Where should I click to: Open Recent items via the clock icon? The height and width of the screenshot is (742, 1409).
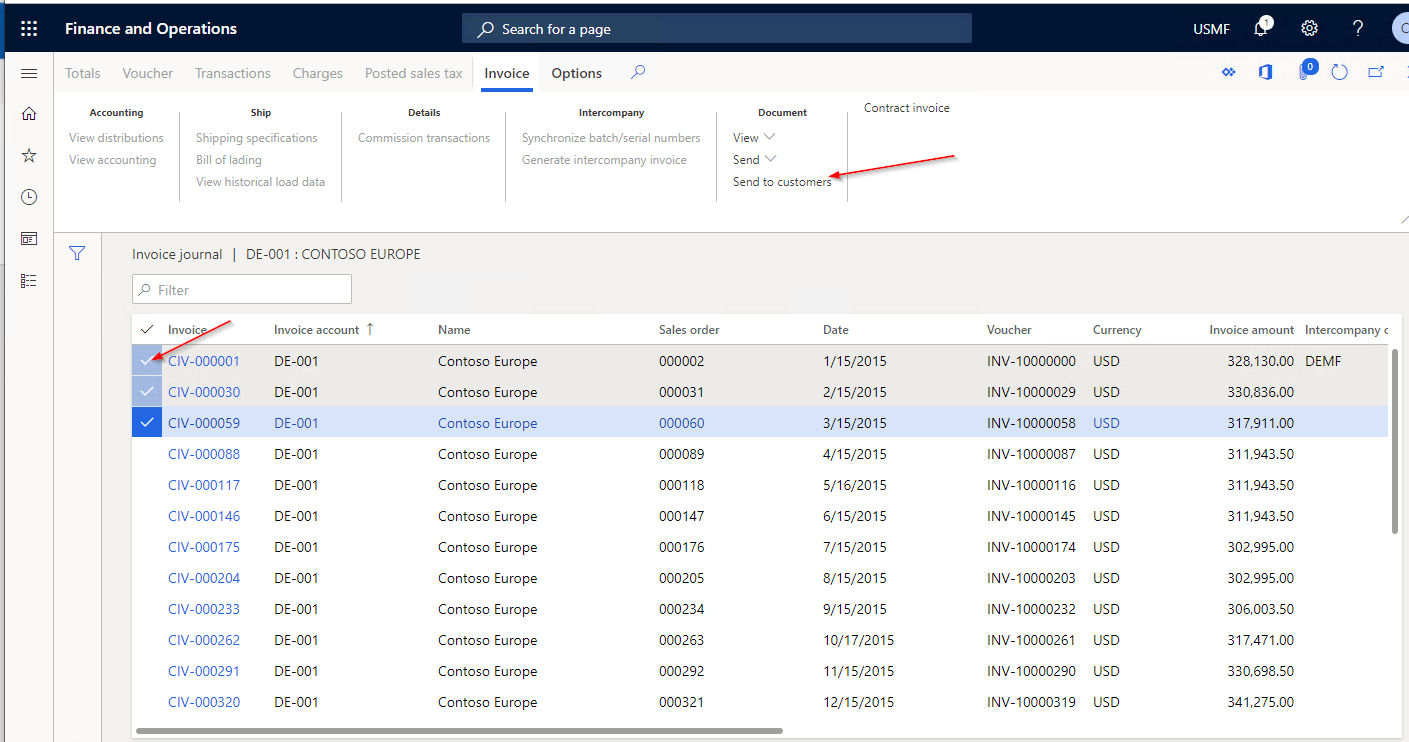(x=28, y=197)
